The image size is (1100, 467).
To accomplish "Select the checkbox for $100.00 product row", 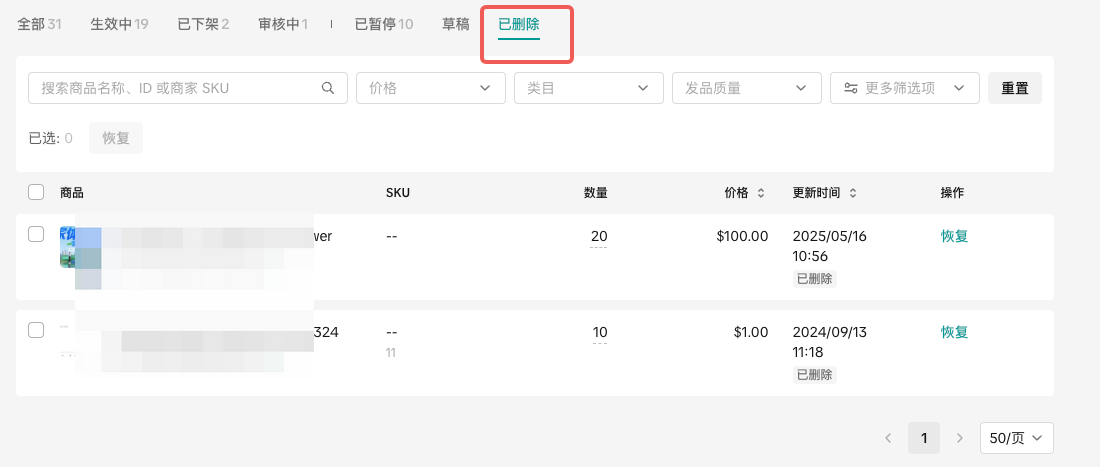I will (x=36, y=234).
